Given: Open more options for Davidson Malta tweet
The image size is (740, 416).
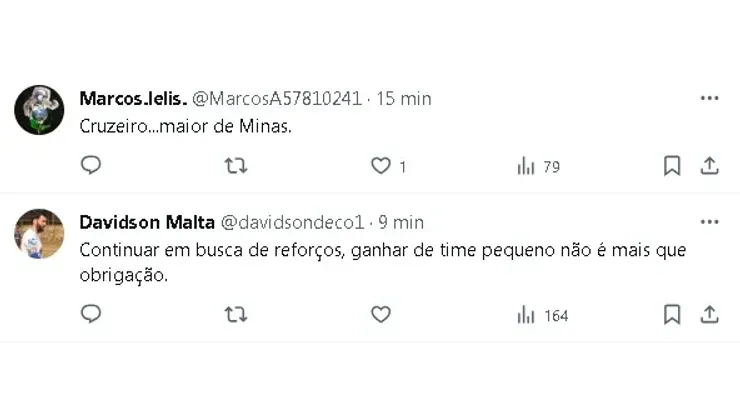Looking at the screenshot, I should (709, 221).
